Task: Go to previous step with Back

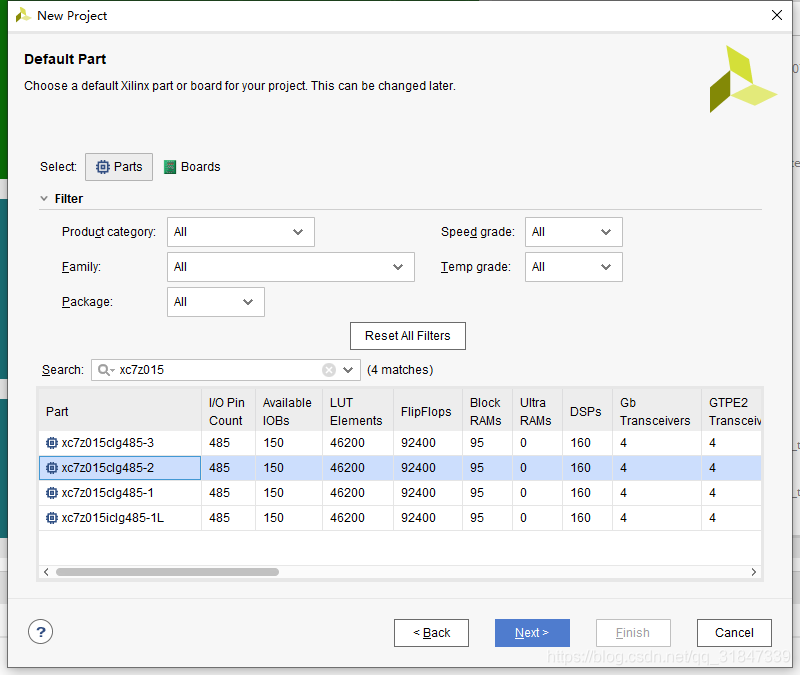Action: point(431,633)
